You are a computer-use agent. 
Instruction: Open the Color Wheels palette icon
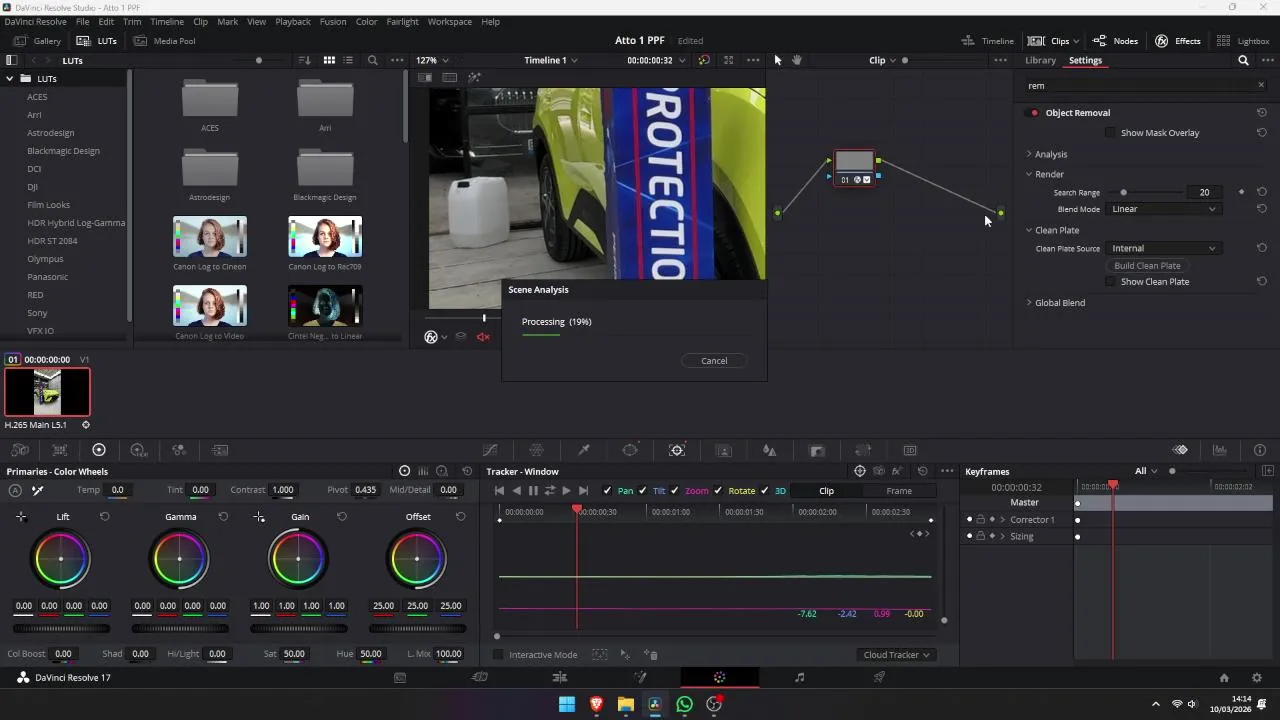click(x=99, y=450)
